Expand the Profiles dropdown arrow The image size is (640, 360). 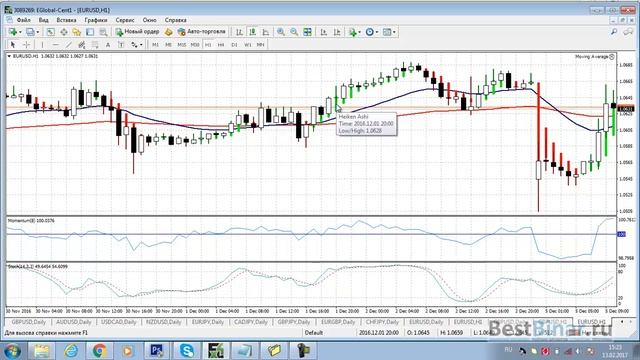[37, 32]
